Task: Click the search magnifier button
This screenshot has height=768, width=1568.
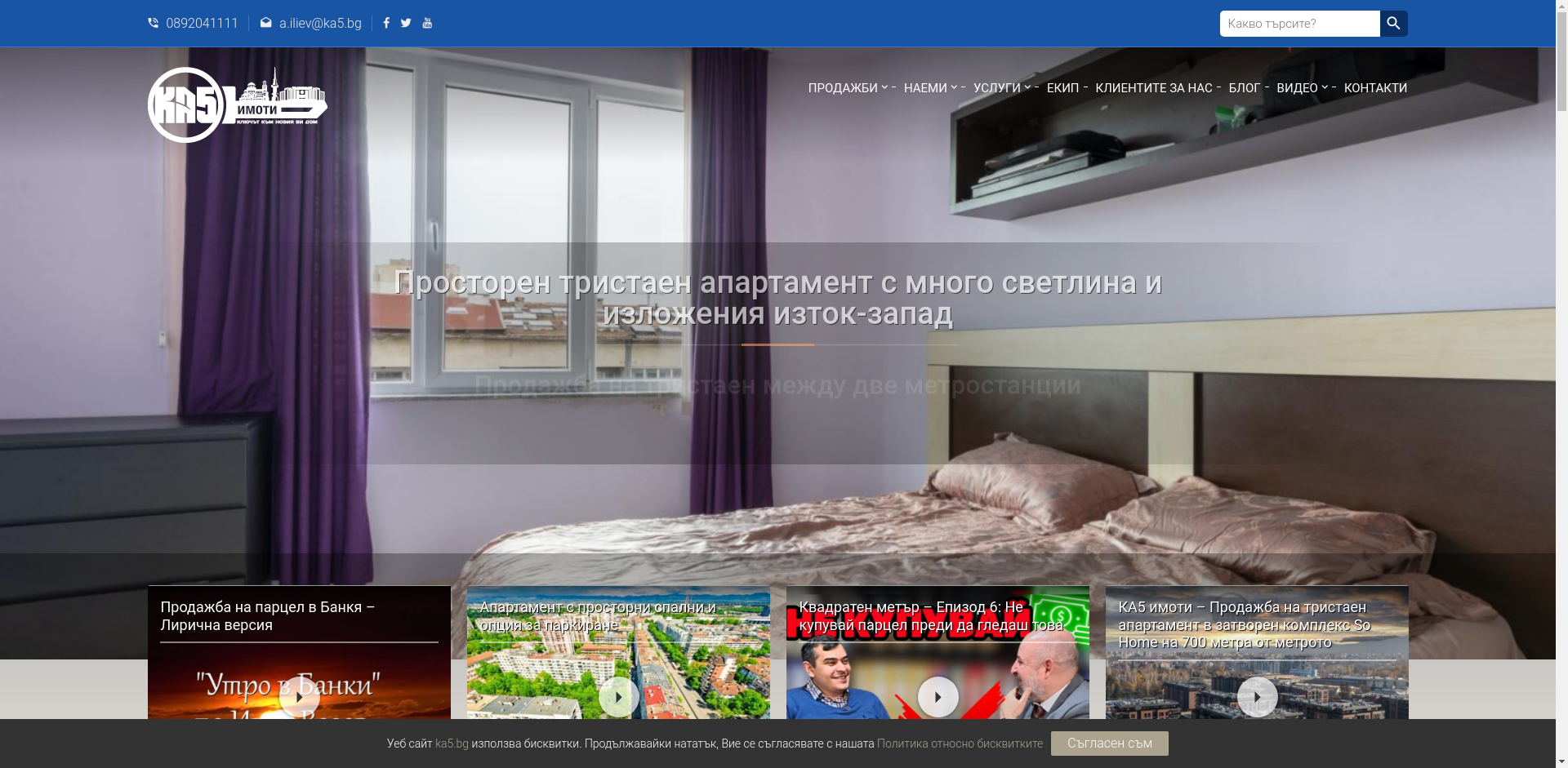Action: pyautogui.click(x=1393, y=24)
